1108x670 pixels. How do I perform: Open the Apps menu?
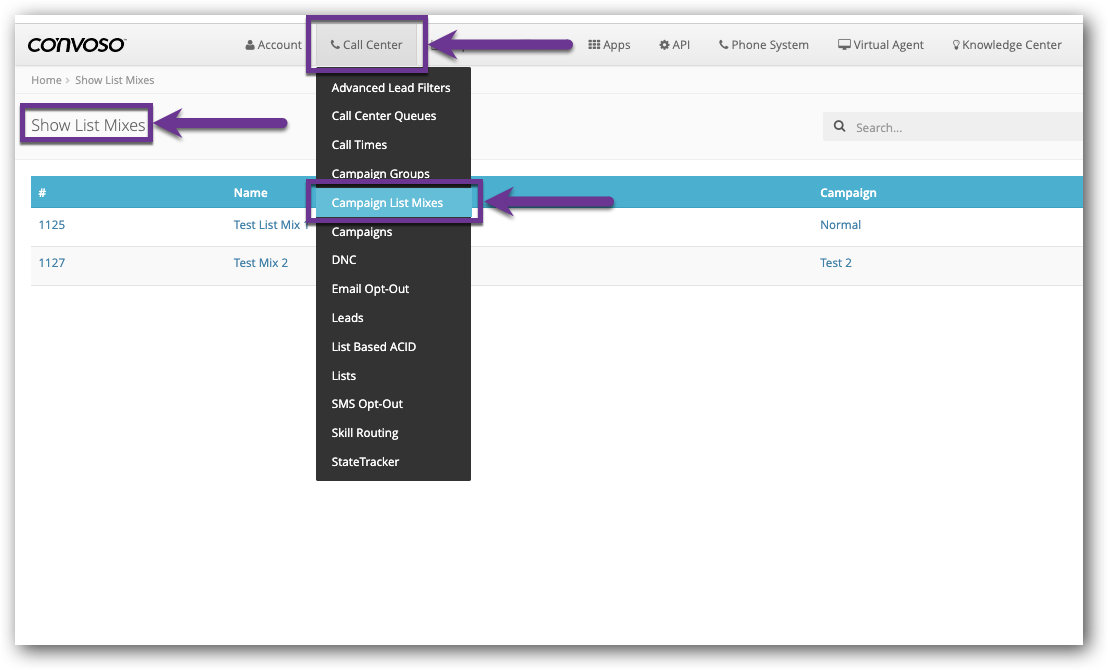(x=609, y=45)
